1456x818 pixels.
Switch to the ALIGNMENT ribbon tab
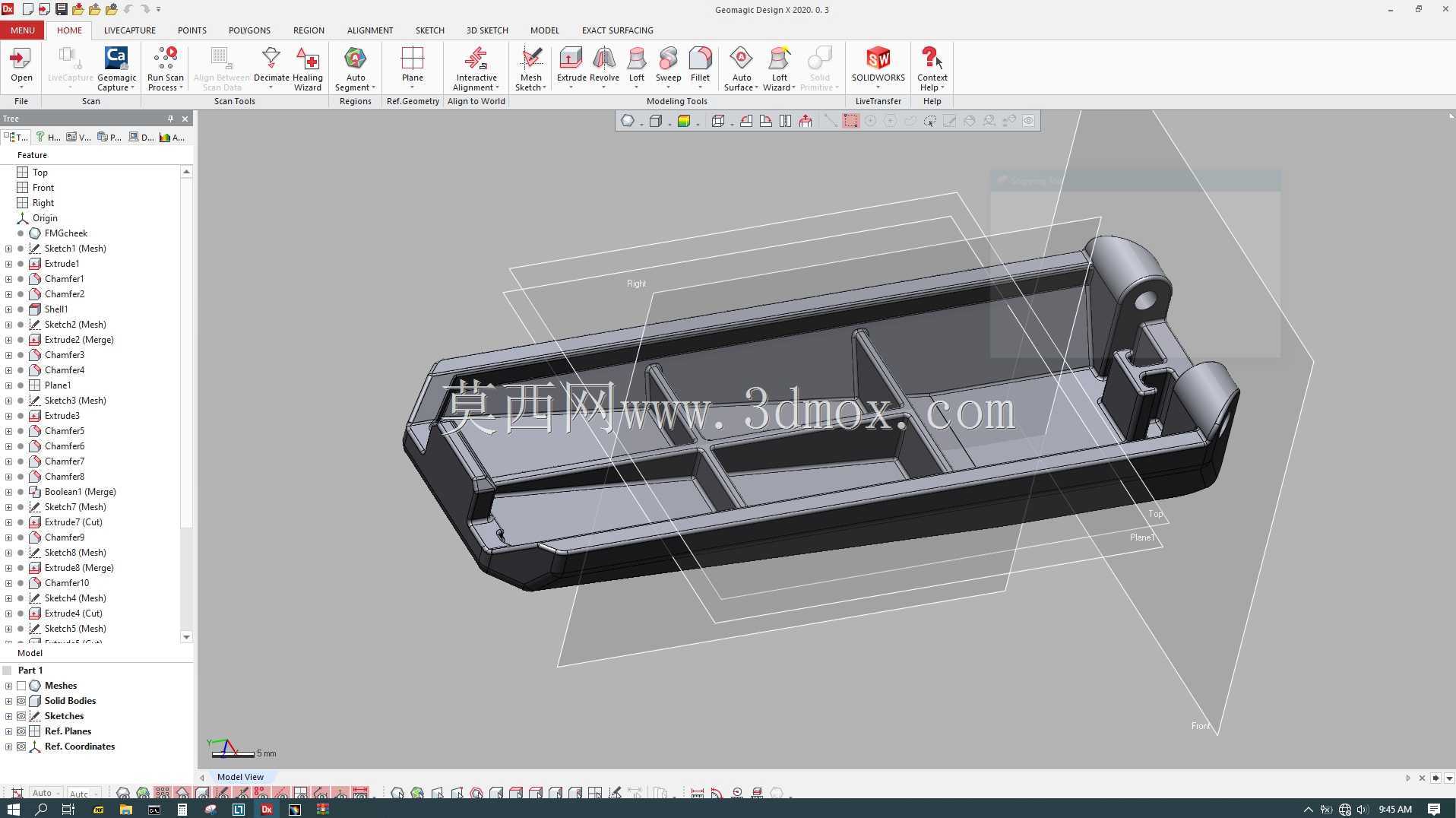click(369, 30)
